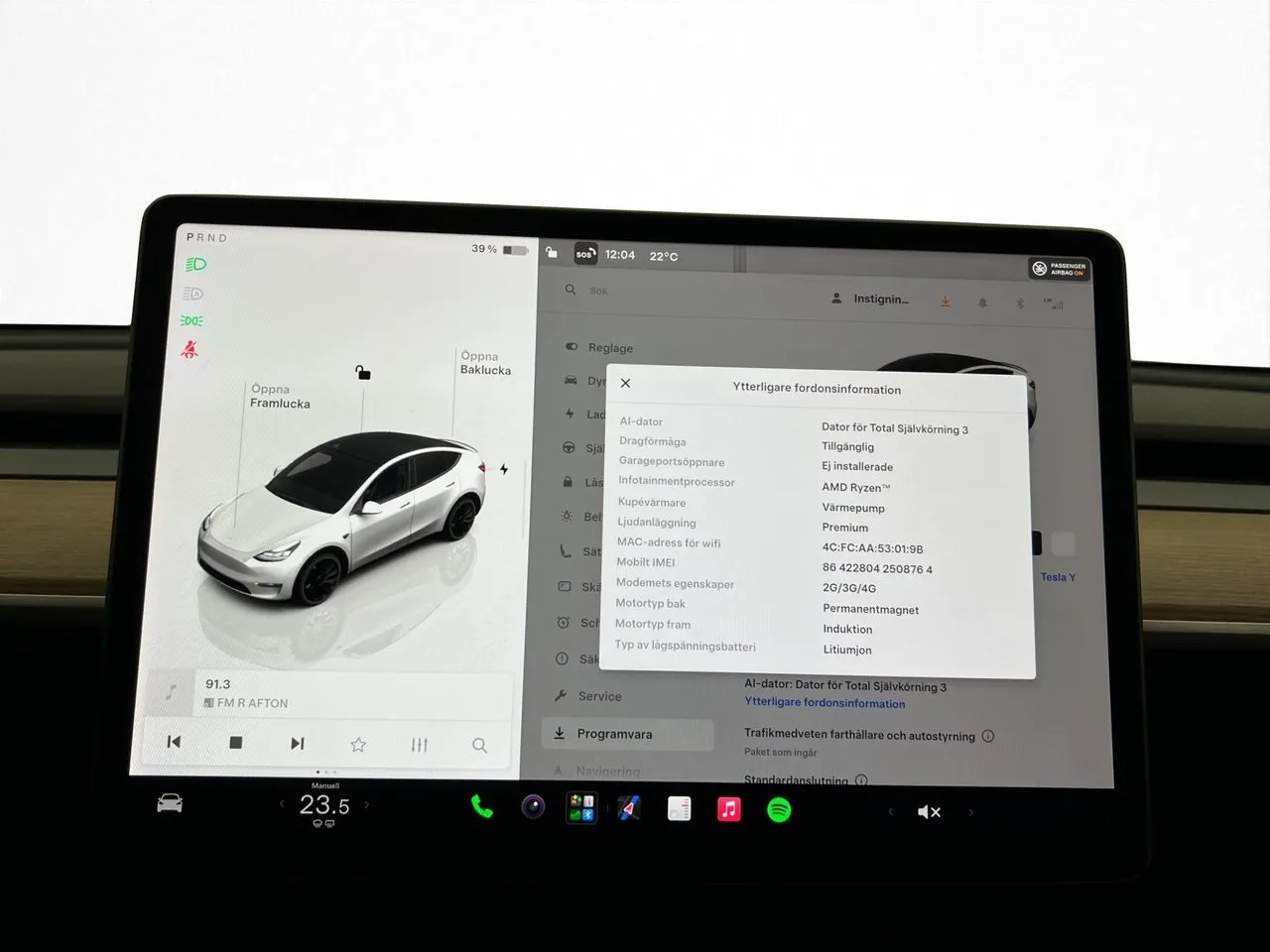Tap the charge port lightning bolt by the car

point(504,469)
